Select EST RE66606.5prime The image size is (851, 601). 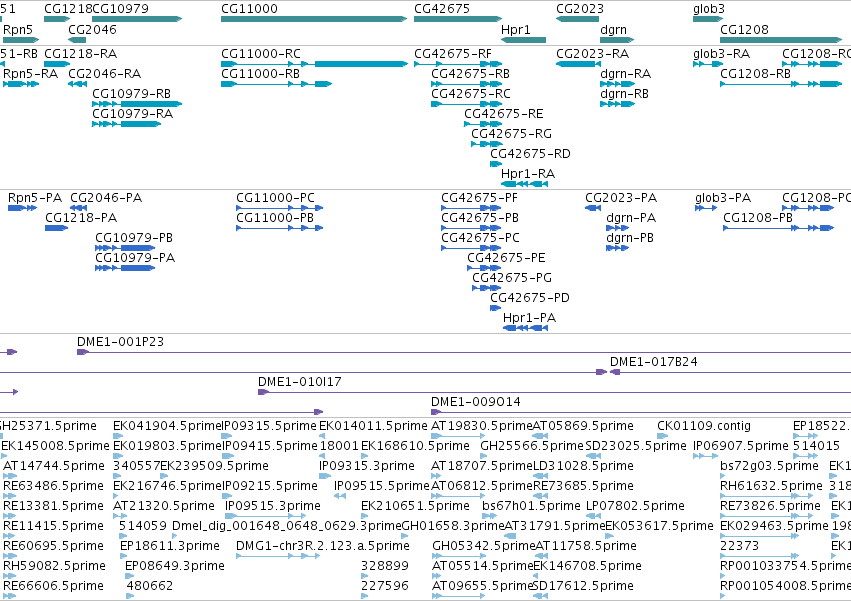pos(53,586)
